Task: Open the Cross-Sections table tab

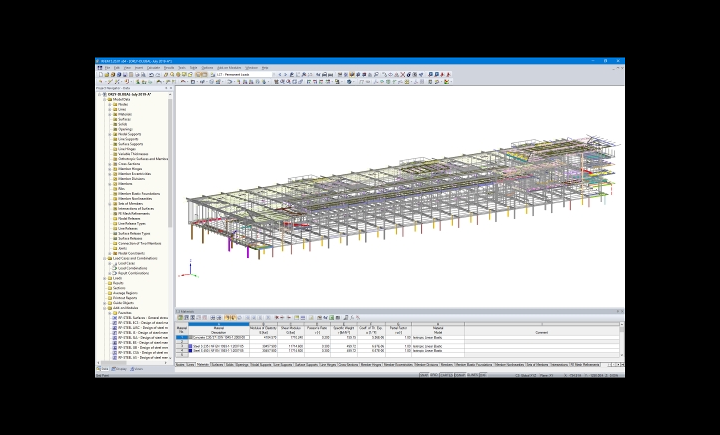Action: point(348,365)
